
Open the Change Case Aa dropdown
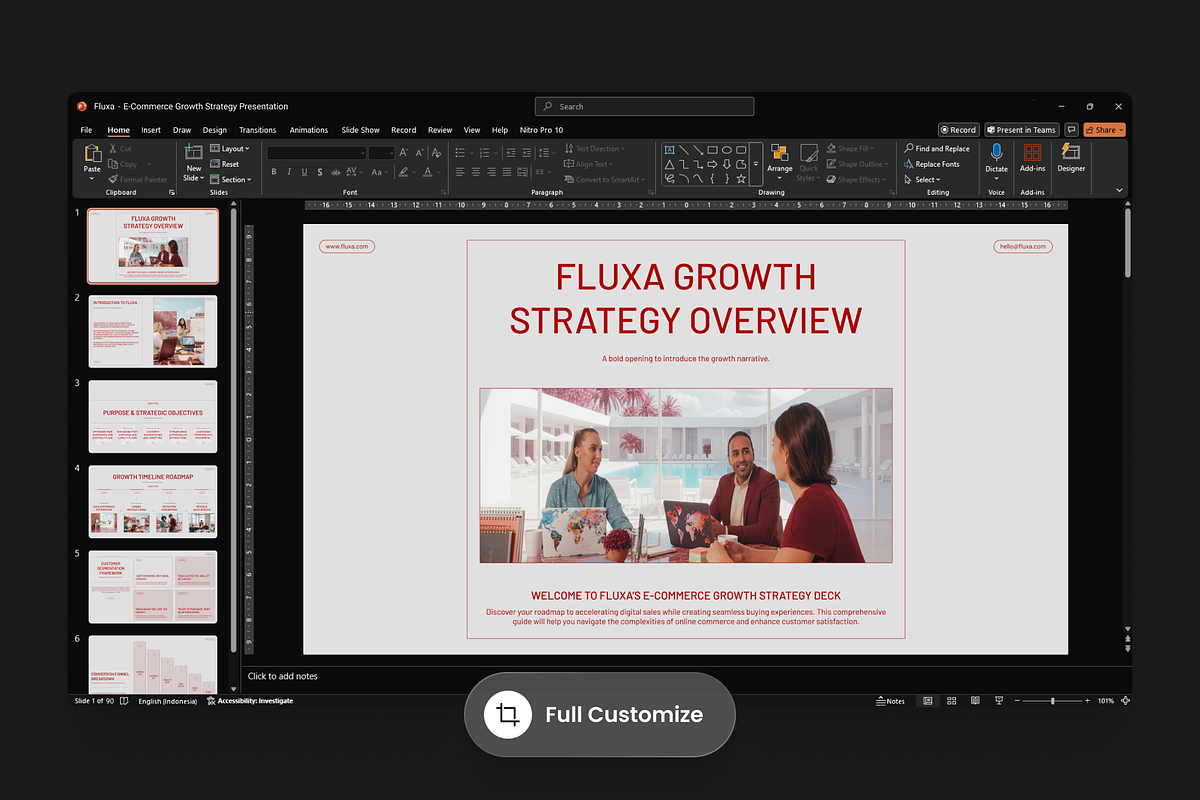[379, 172]
